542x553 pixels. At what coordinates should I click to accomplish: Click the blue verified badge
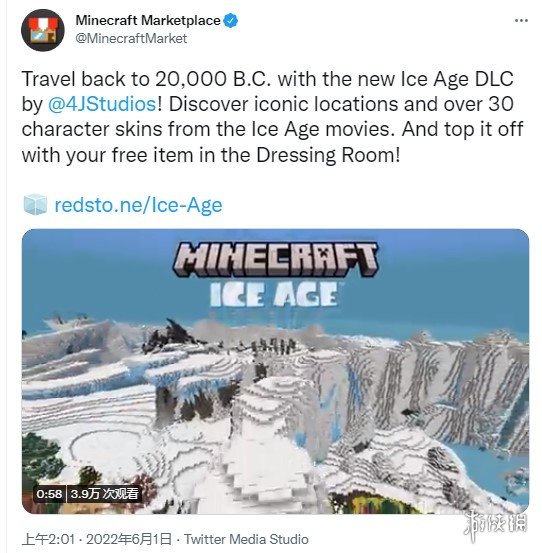231,21
